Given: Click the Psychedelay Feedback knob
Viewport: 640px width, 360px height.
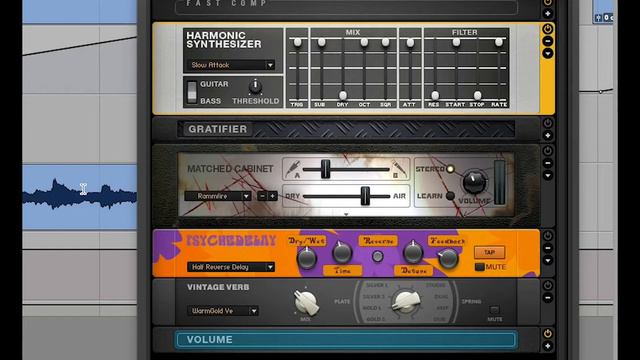Looking at the screenshot, I should click(448, 258).
